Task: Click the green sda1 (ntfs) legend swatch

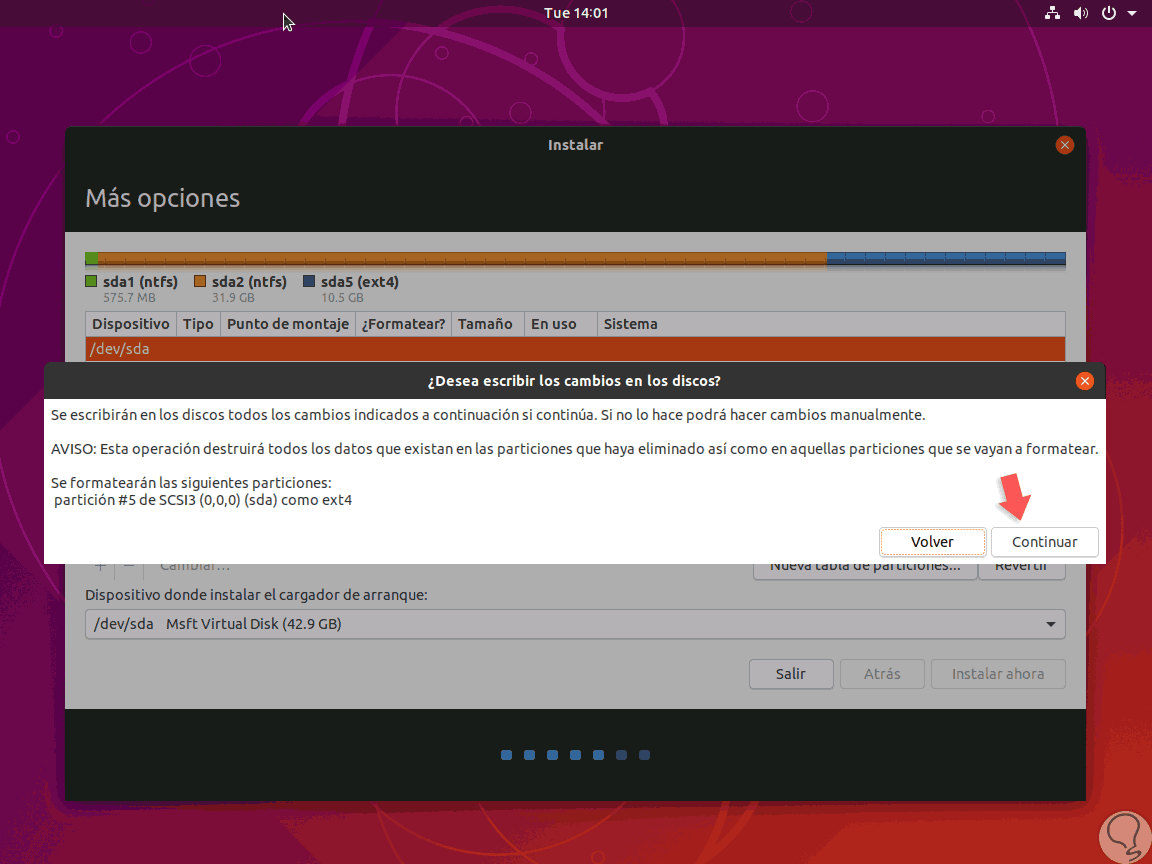Action: pyautogui.click(x=91, y=281)
